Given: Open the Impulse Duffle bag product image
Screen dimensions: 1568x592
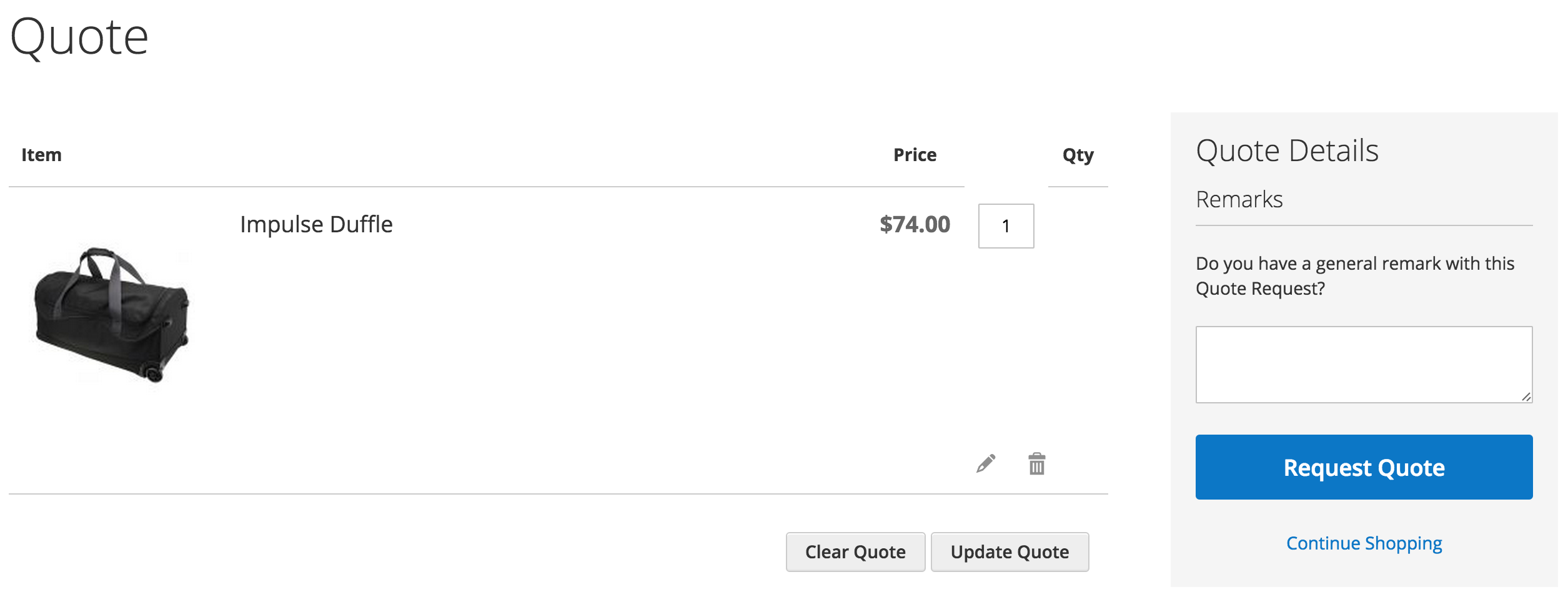Looking at the screenshot, I should pyautogui.click(x=112, y=314).
